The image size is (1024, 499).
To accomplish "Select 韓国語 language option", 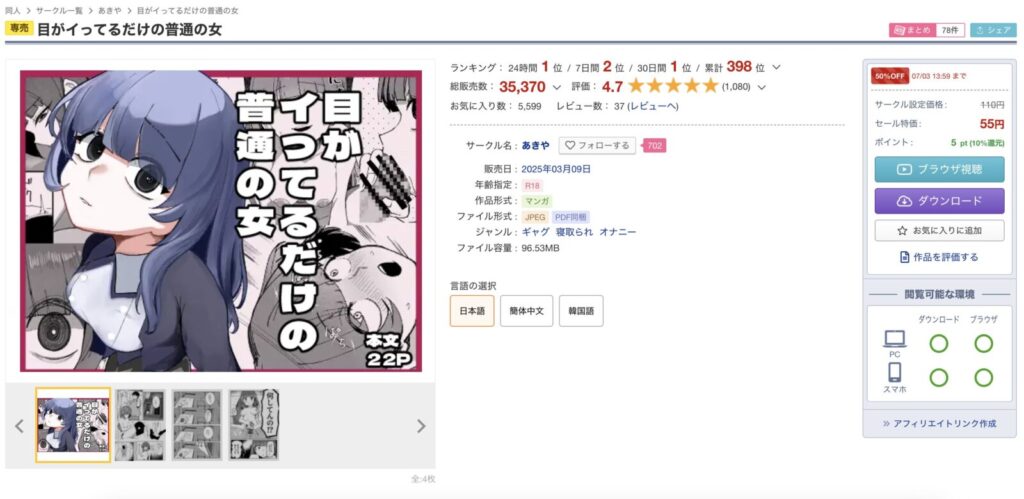I will [581, 311].
